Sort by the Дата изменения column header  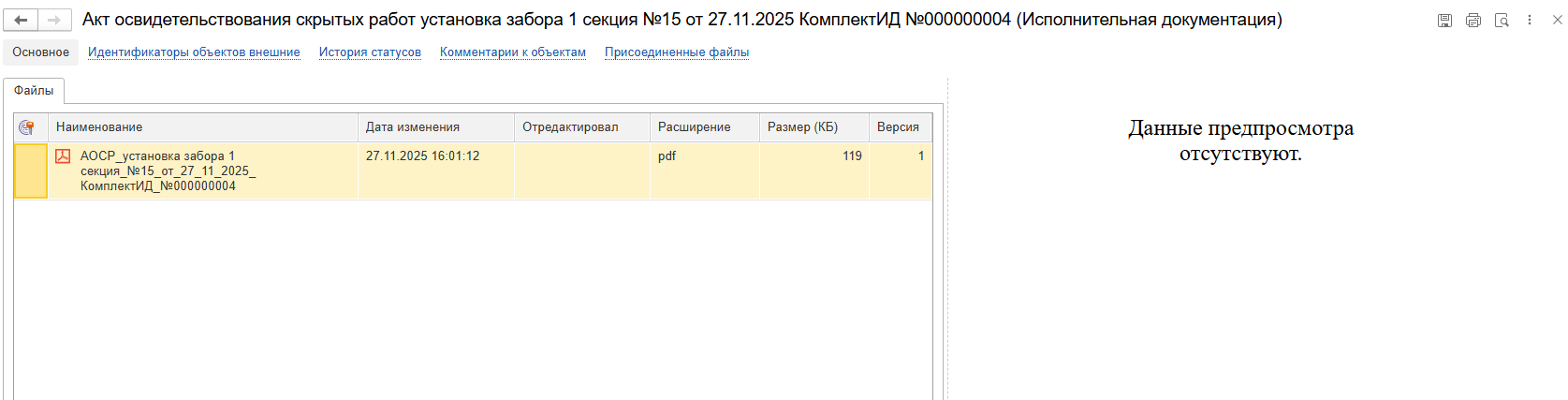click(412, 127)
